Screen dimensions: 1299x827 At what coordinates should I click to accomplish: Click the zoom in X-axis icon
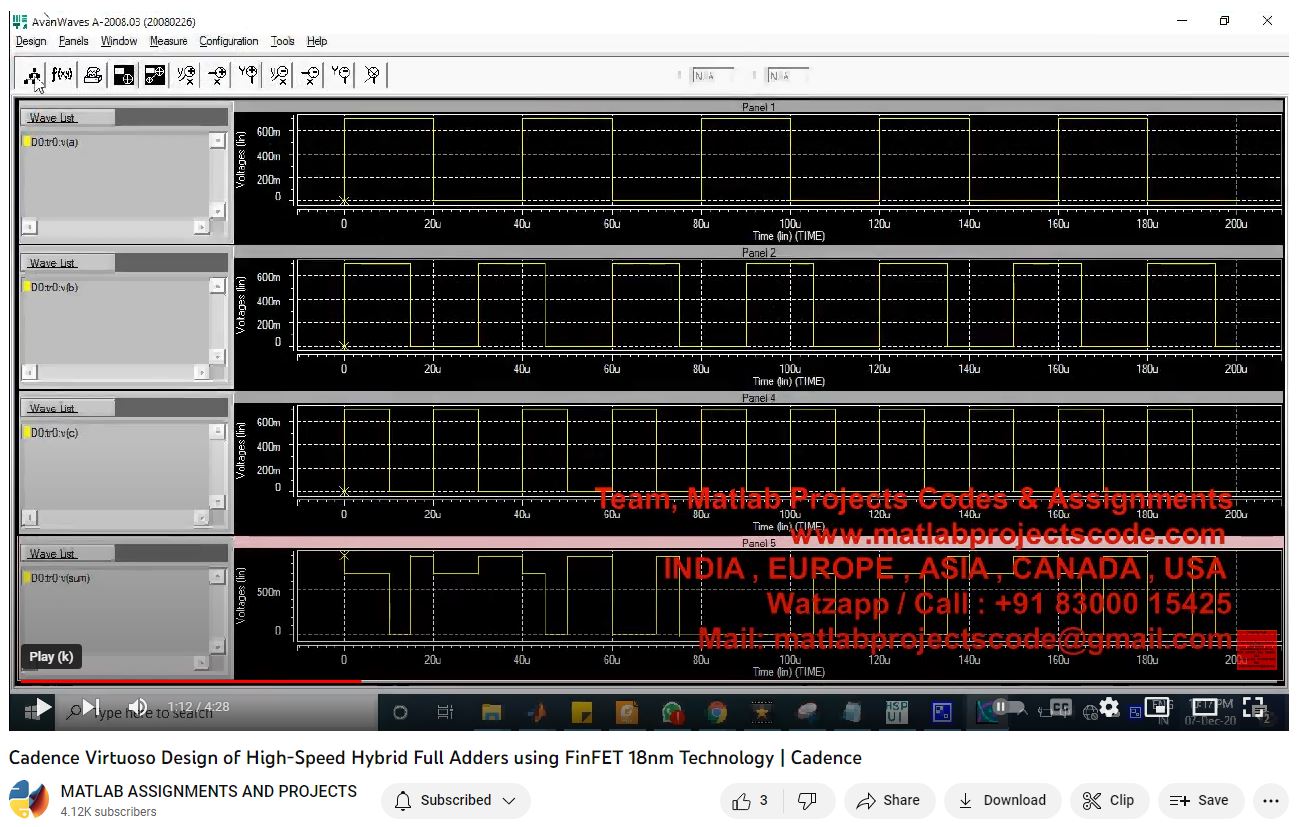click(x=217, y=75)
